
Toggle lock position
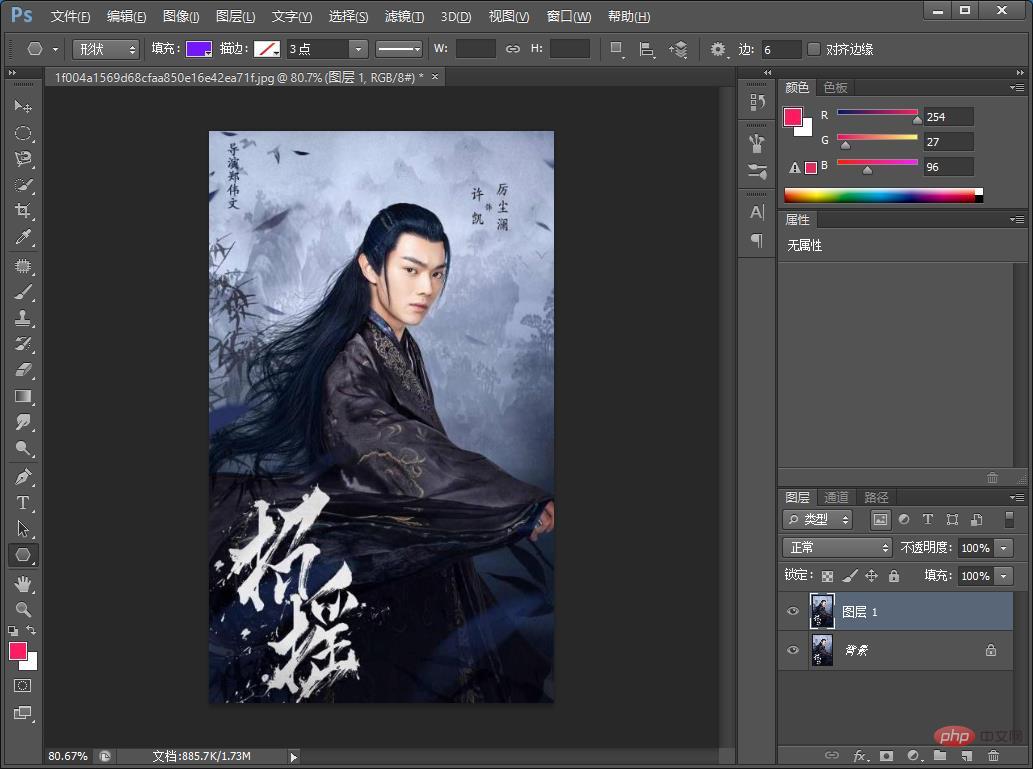(872, 576)
